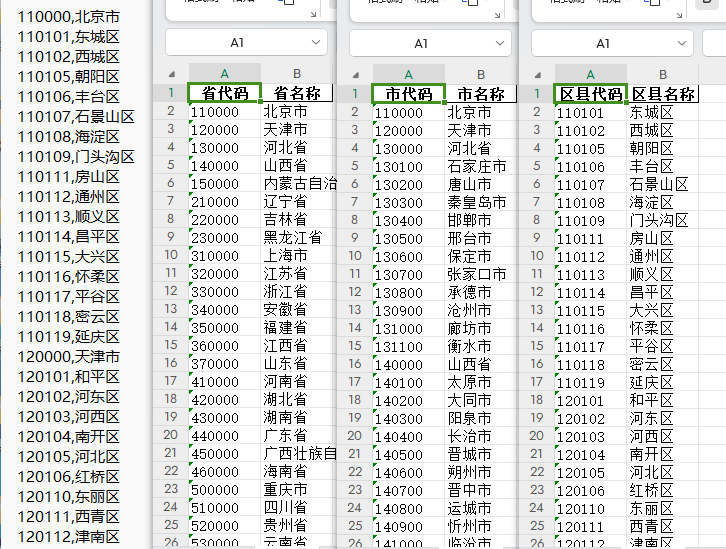The image size is (726, 549).
Task: Click cell 石景山区 in district sheet
Action: (x=663, y=184)
